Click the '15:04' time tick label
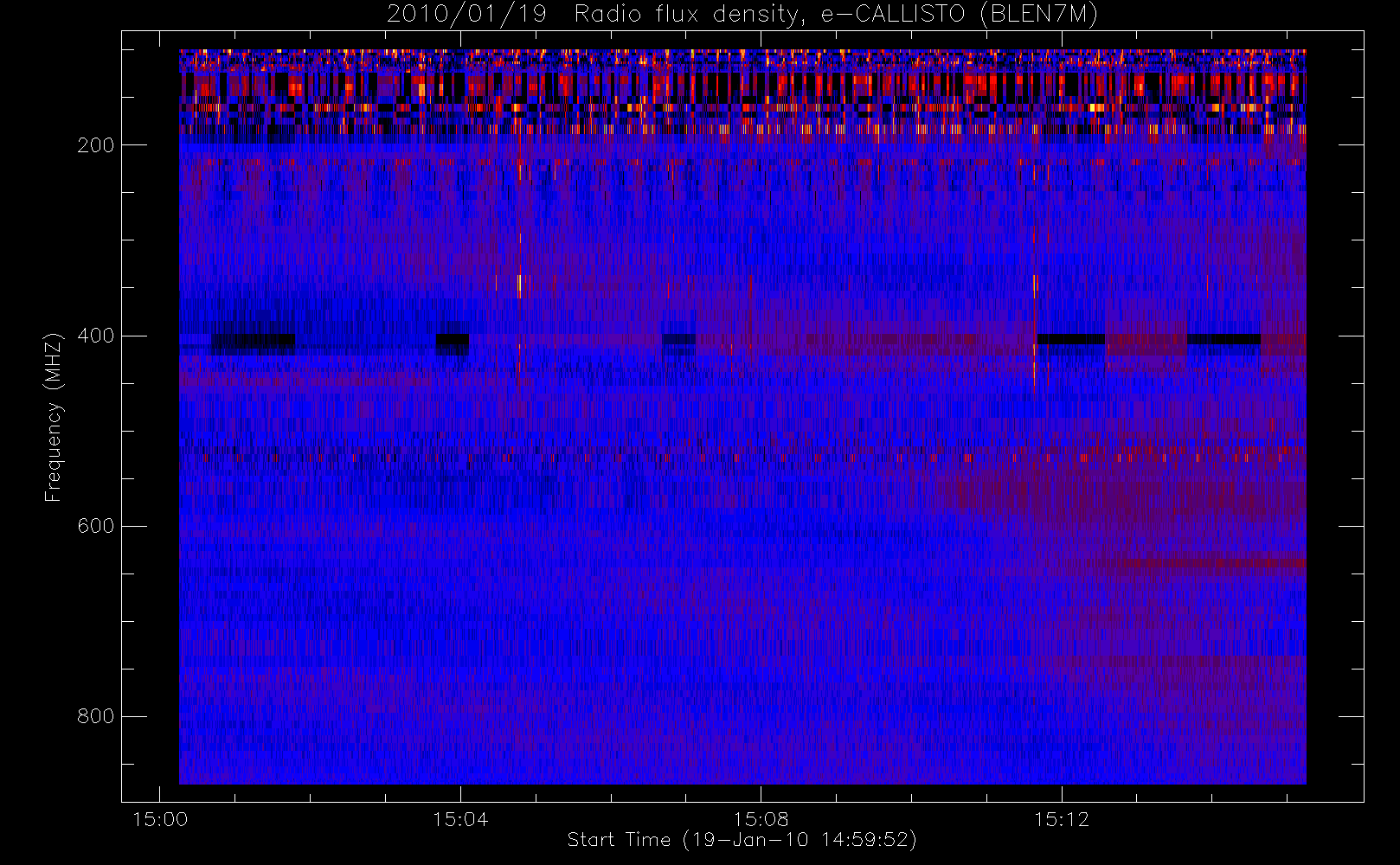This screenshot has height=865, width=1400. [460, 819]
